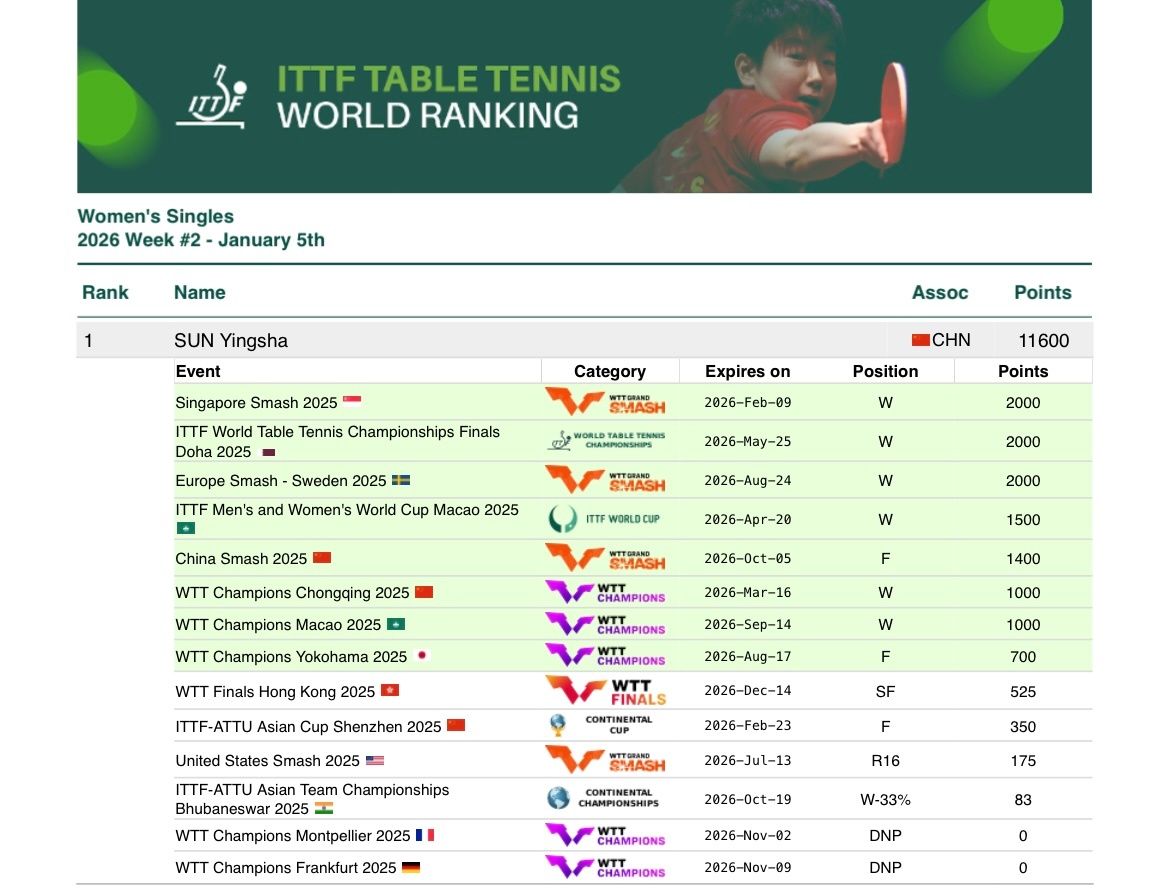Click the WTT Champions logo in Yokohama row
The image size is (1150, 891).
pyautogui.click(x=605, y=656)
